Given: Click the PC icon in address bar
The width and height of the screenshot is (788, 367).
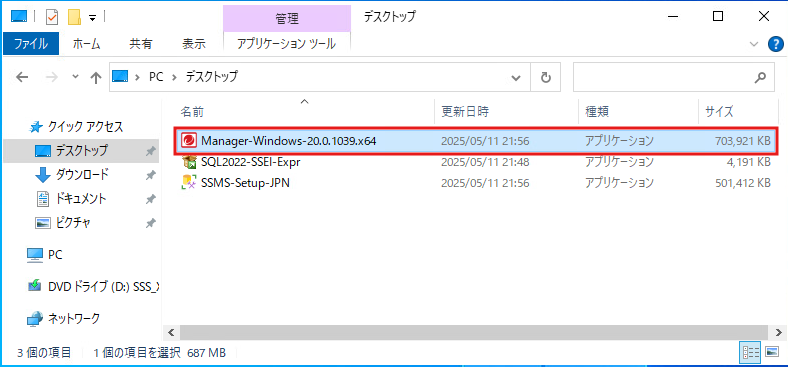Looking at the screenshot, I should click(121, 77).
